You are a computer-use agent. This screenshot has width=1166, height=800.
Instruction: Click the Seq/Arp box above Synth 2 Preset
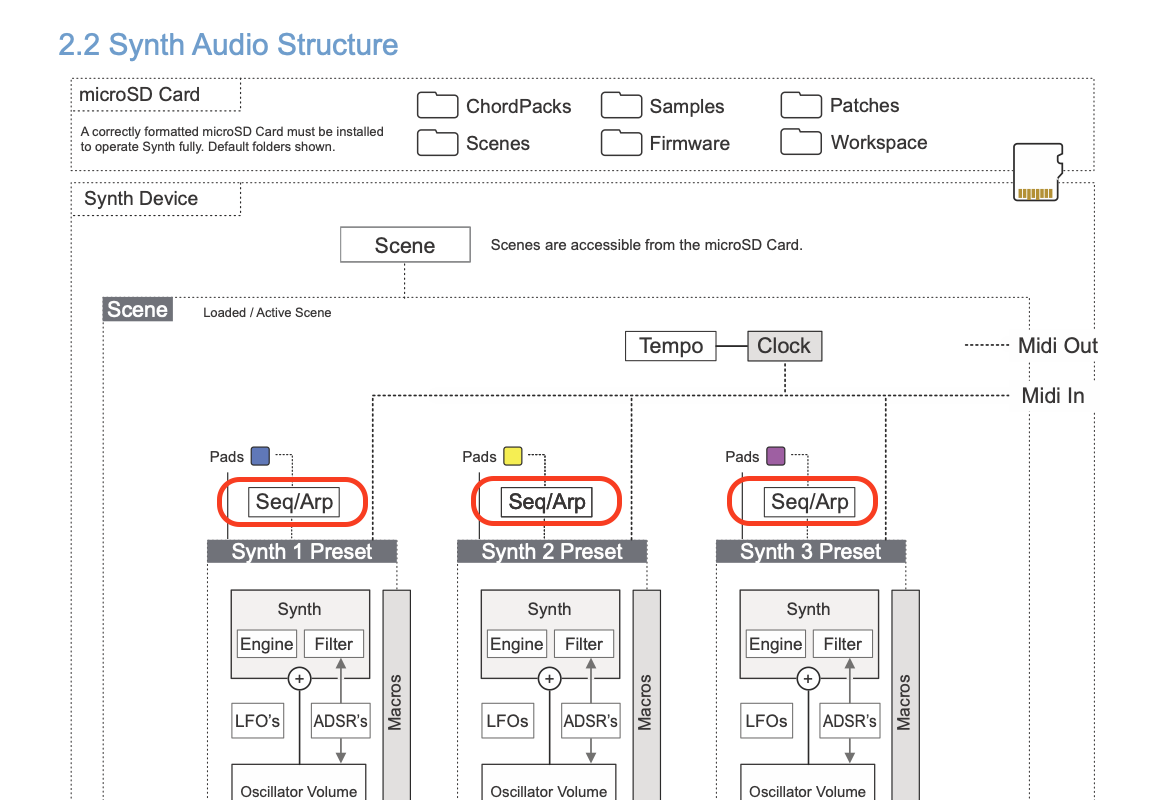pos(547,502)
